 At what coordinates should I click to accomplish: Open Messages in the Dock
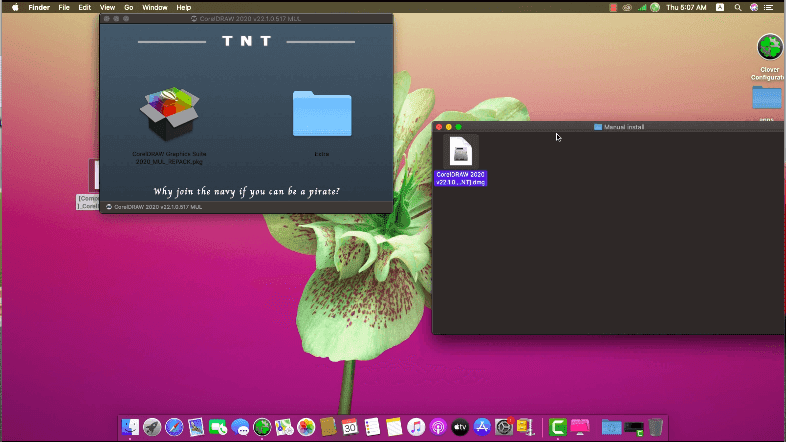coord(240,427)
